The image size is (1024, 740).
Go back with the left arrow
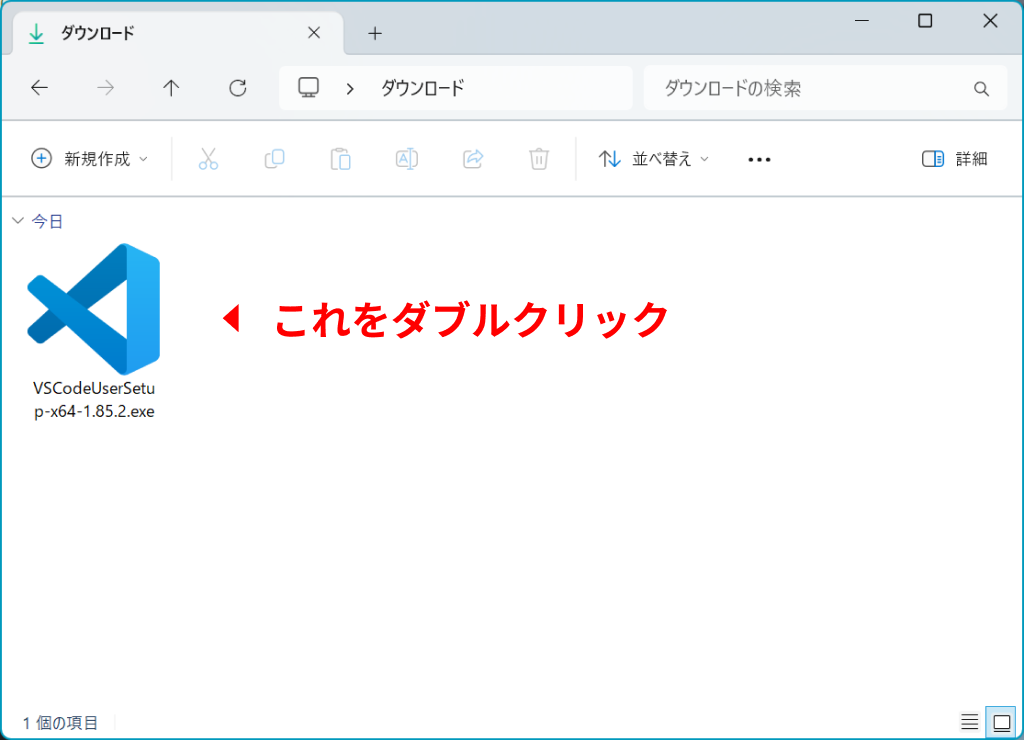pyautogui.click(x=40, y=88)
